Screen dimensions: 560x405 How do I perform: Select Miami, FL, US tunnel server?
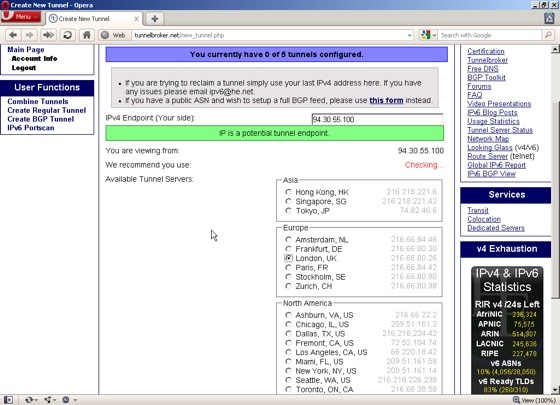(x=288, y=361)
